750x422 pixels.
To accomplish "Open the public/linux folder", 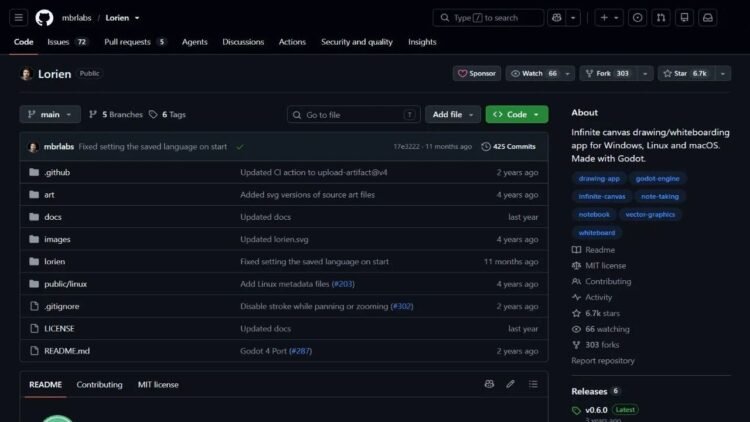I will pyautogui.click(x=66, y=284).
